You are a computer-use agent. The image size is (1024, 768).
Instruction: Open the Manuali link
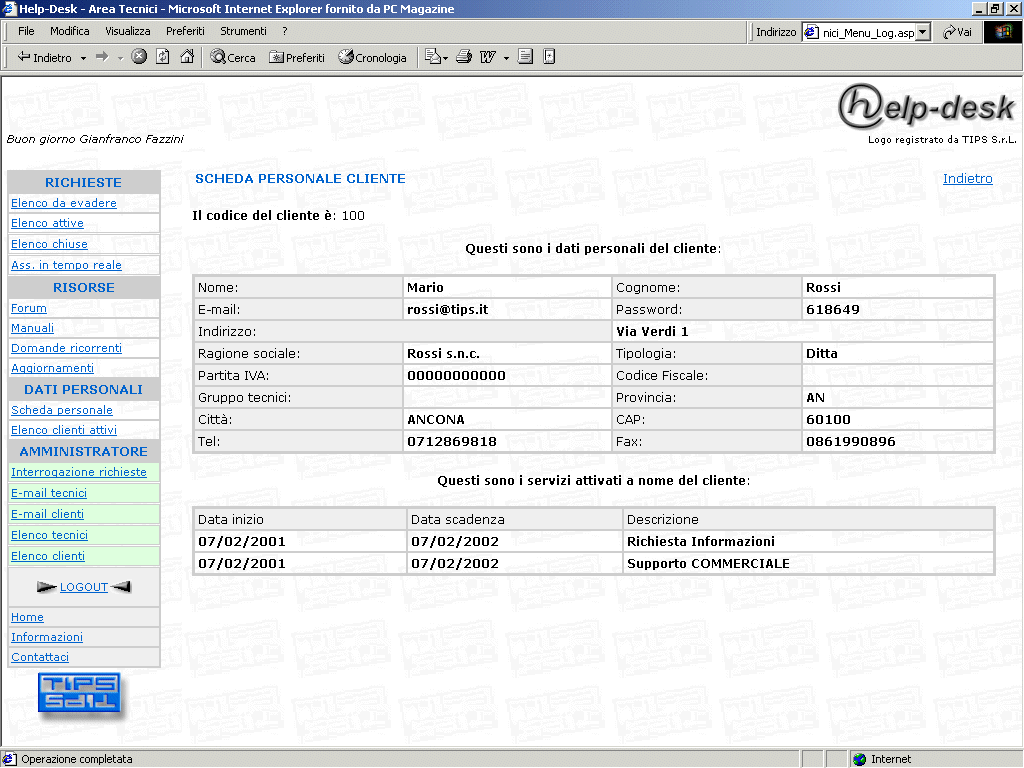(x=33, y=328)
